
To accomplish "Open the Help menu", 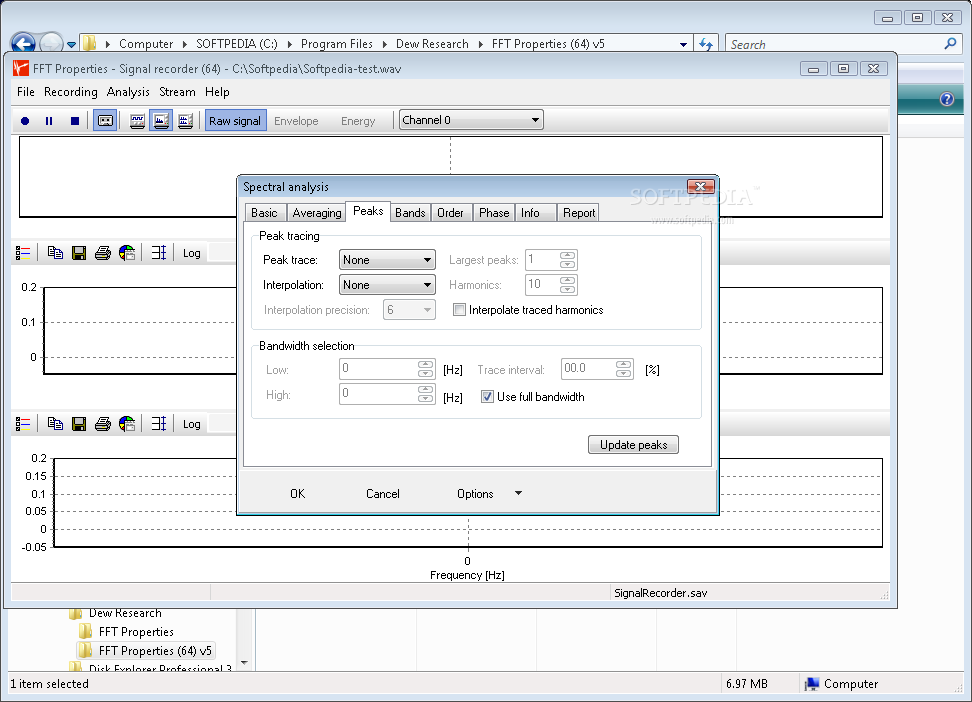I will click(217, 92).
